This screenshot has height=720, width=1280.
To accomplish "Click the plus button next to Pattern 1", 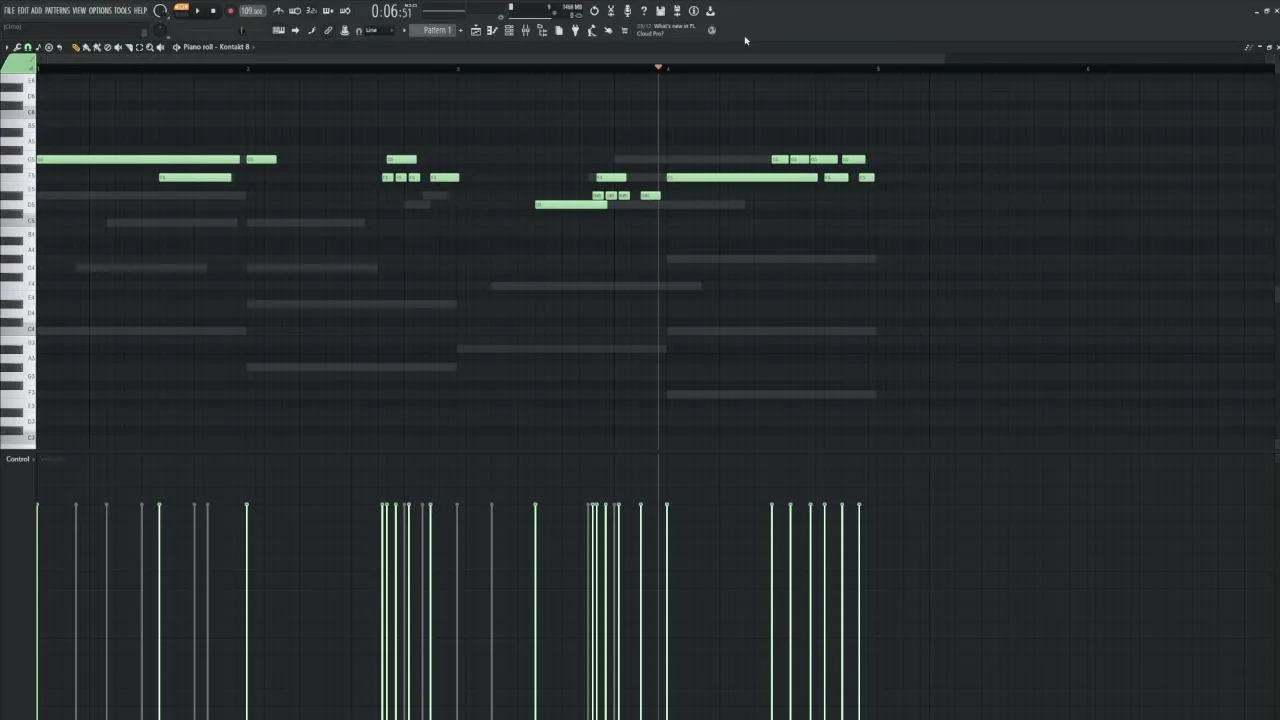I will 461,30.
